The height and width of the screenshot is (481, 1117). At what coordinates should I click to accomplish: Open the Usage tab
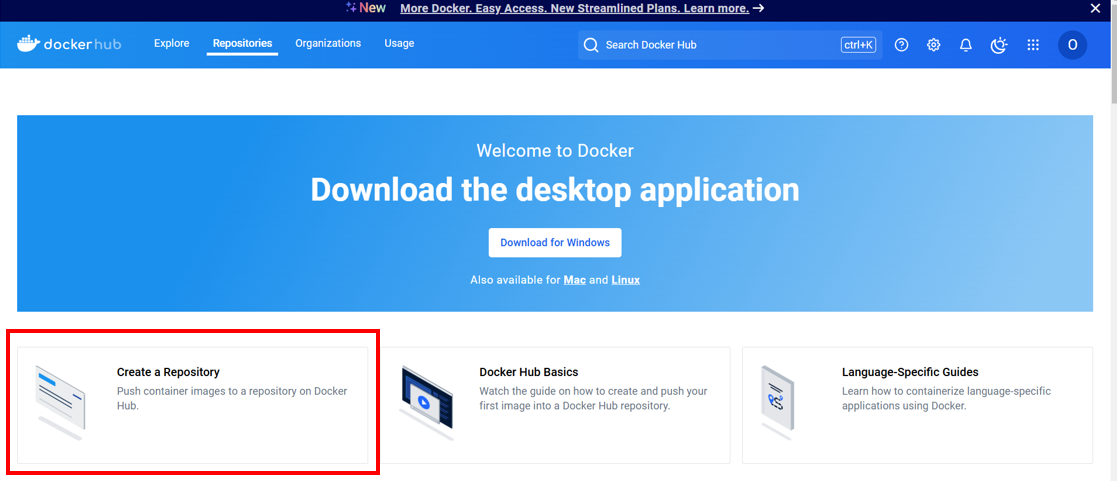click(x=400, y=43)
